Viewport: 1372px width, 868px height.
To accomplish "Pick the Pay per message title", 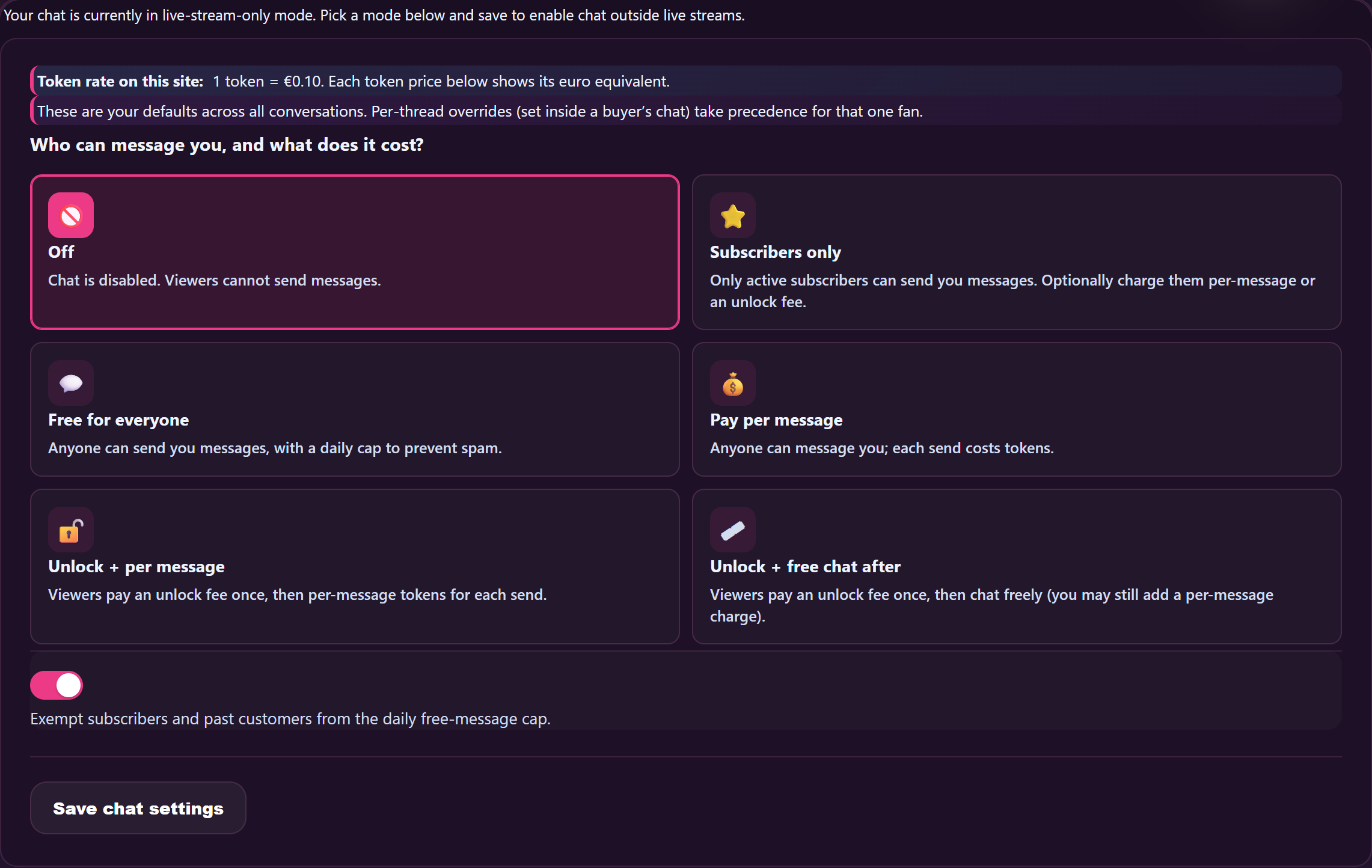I will (x=776, y=420).
